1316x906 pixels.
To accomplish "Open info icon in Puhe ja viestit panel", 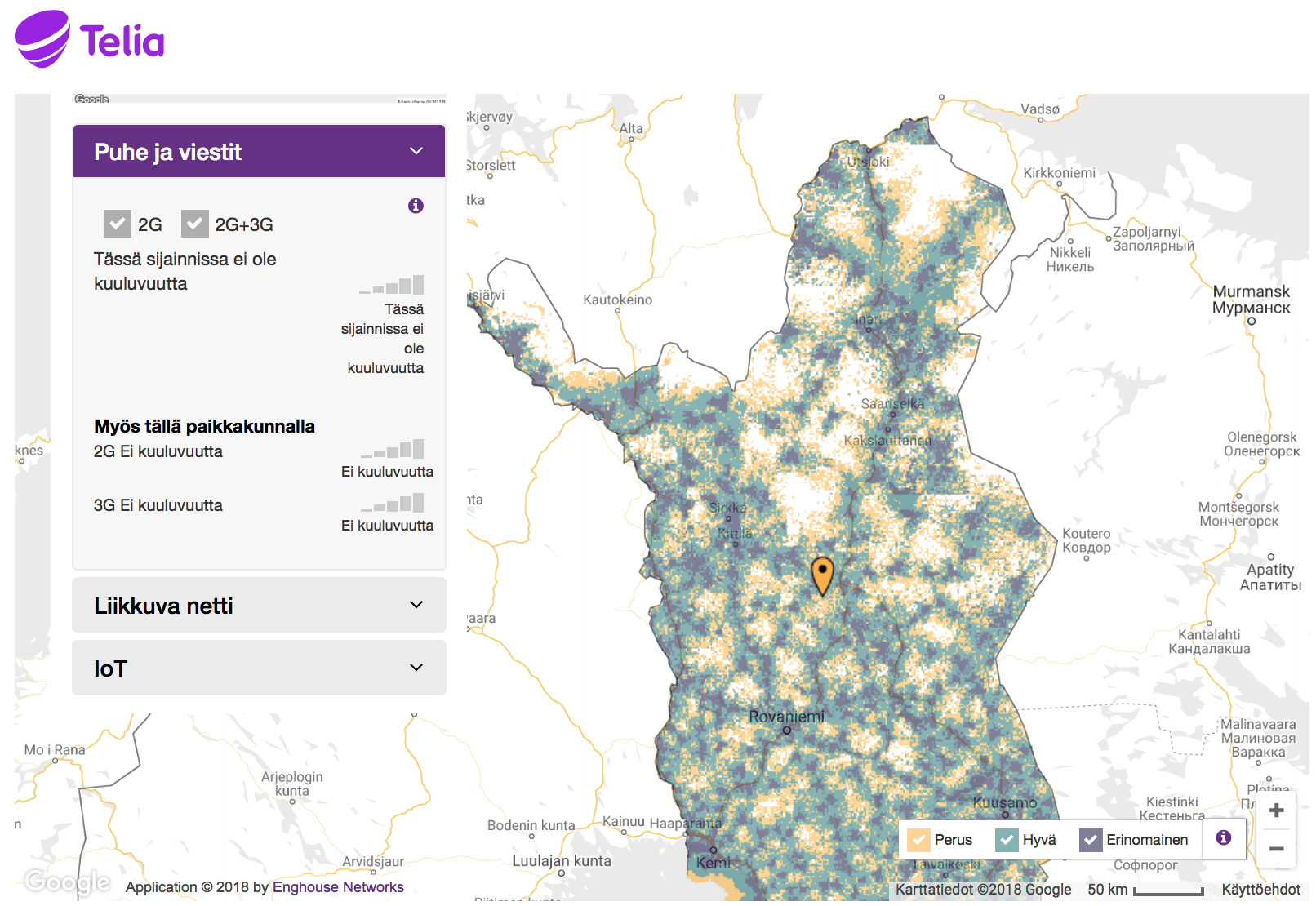I will [416, 206].
